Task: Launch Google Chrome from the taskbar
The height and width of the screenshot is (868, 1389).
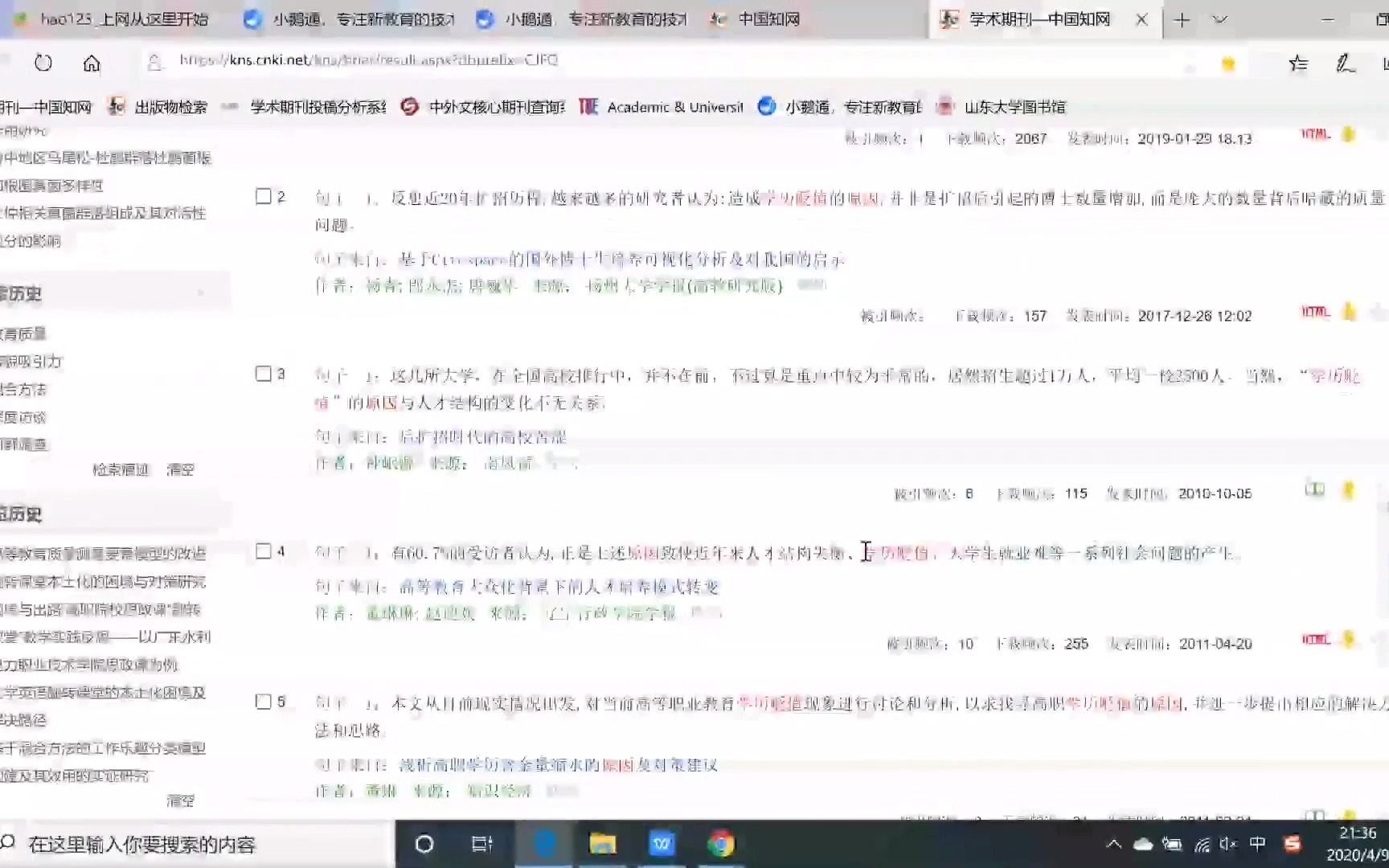Action: click(x=720, y=844)
